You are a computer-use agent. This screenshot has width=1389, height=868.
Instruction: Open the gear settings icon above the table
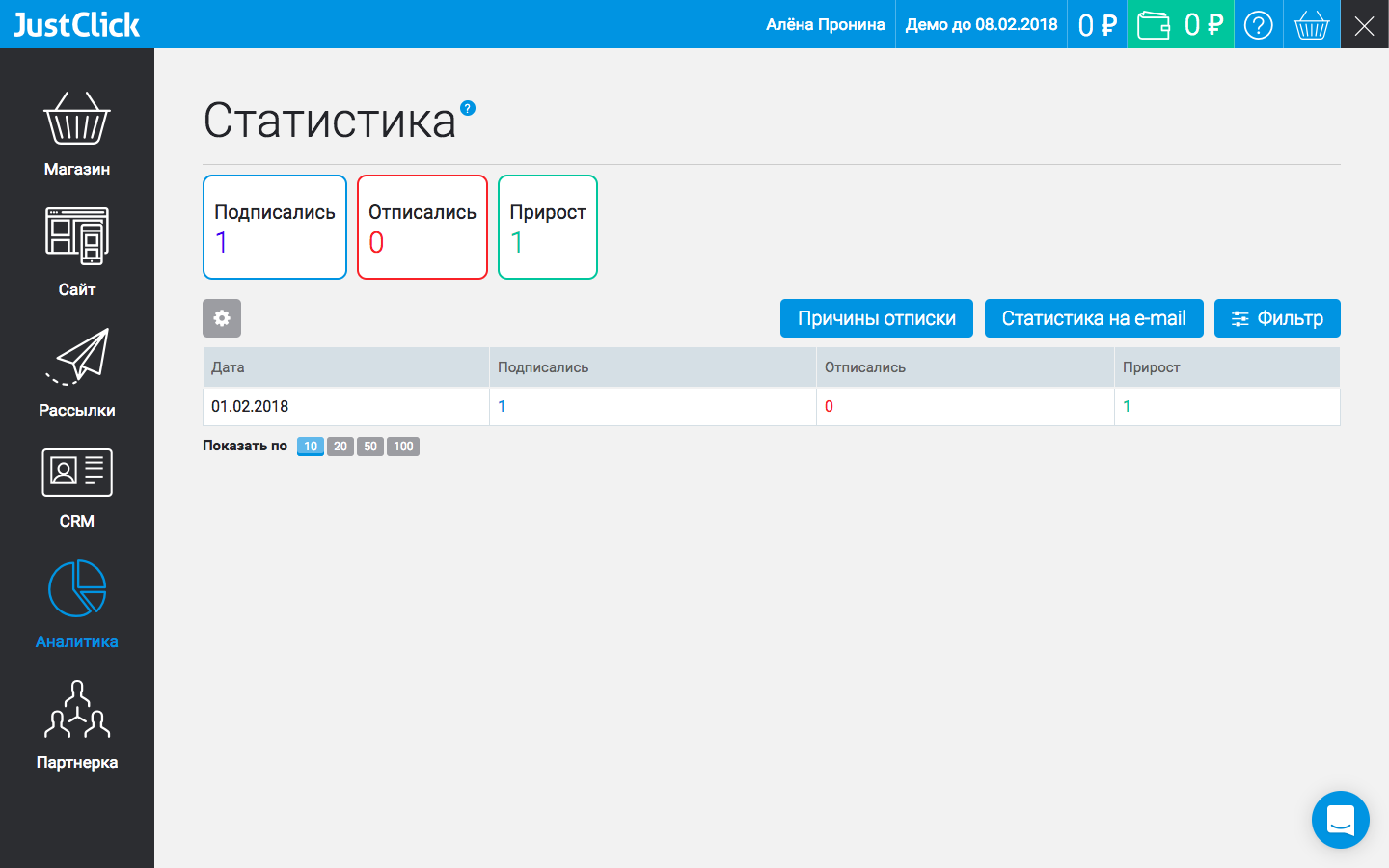[222, 318]
